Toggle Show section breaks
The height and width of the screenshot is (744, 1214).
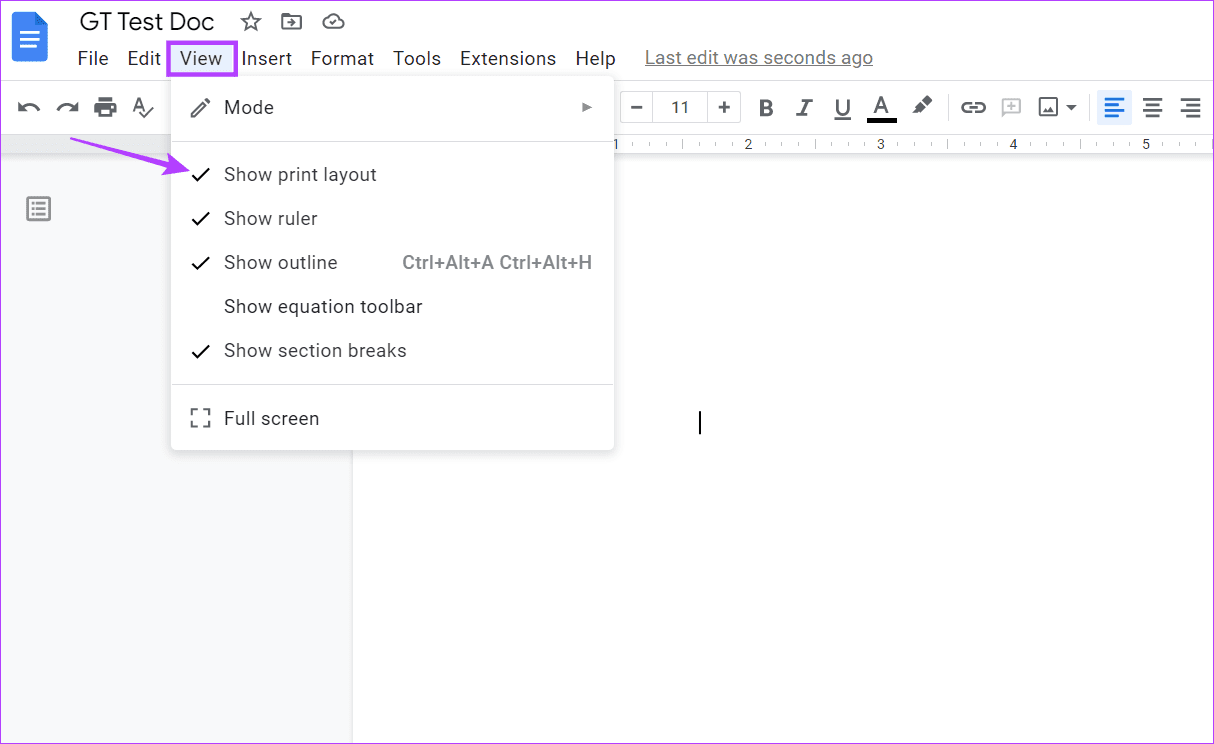[x=392, y=351]
